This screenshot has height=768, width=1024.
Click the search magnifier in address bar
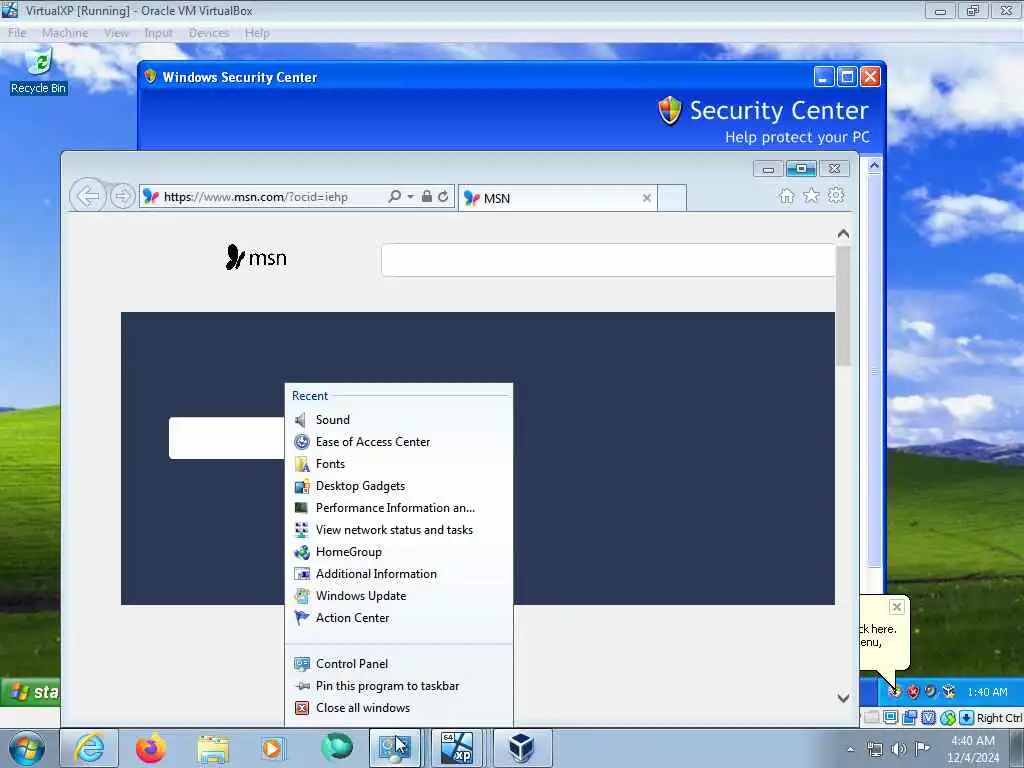[x=394, y=196]
